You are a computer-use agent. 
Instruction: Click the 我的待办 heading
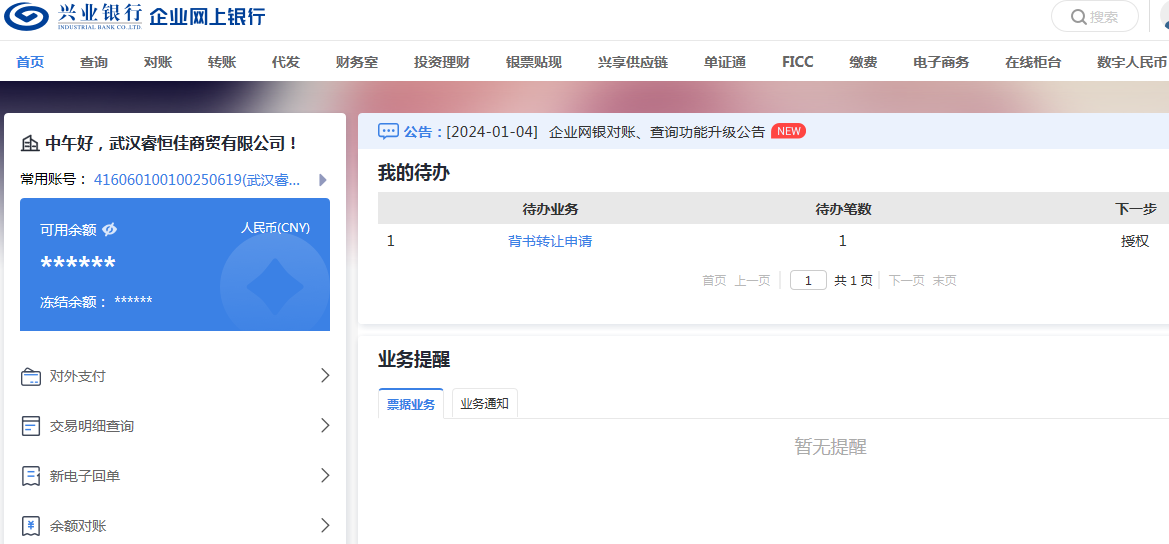tap(414, 174)
